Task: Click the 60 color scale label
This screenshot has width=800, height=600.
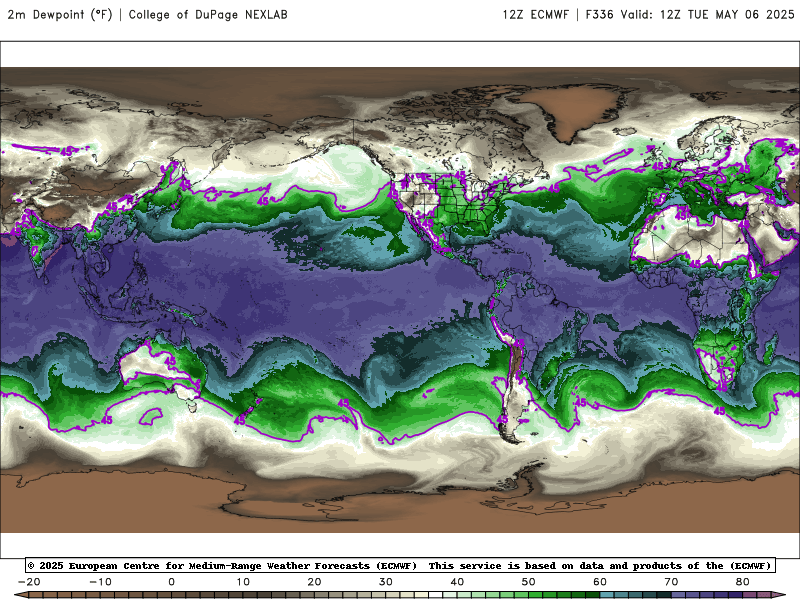Action: (600, 582)
